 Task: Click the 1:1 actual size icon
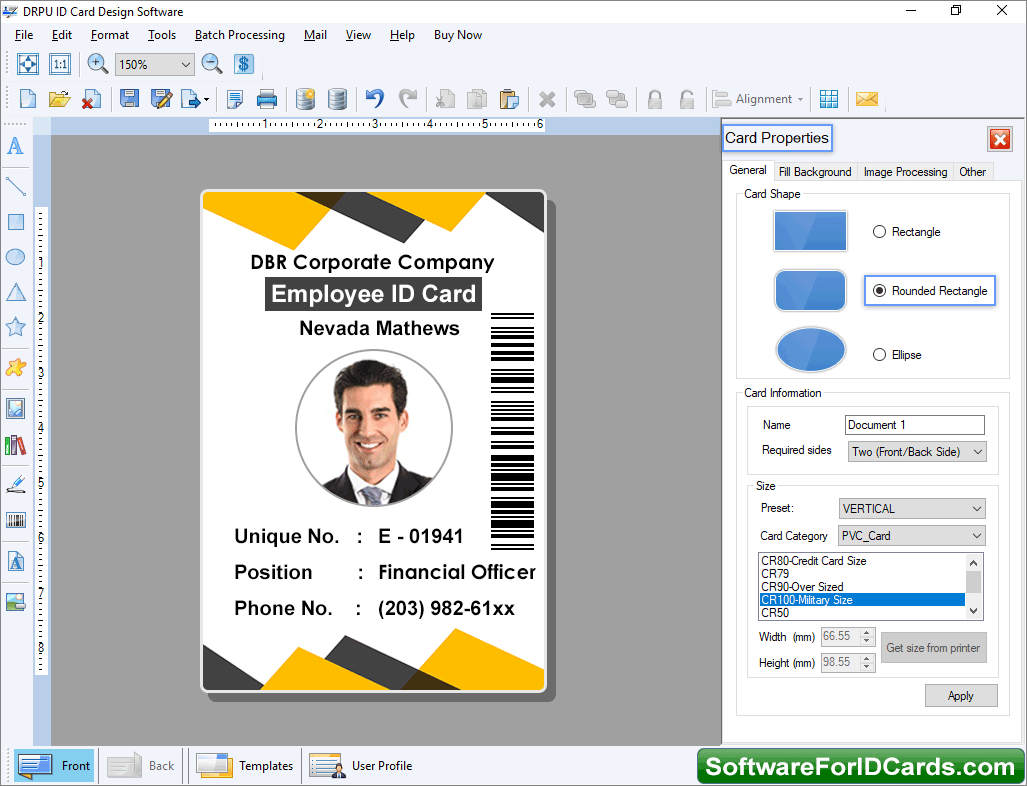[x=60, y=64]
